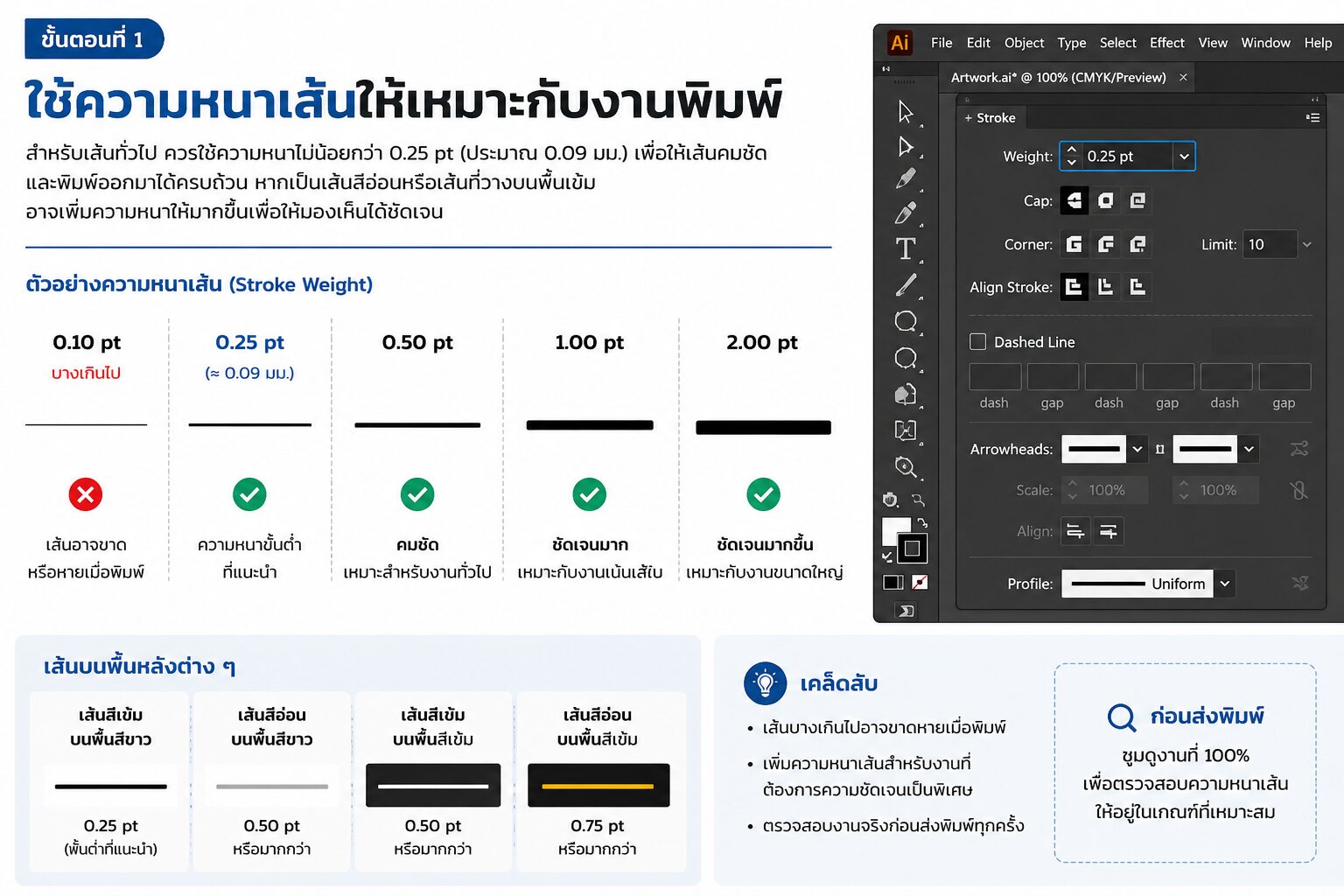Image resolution: width=1344 pixels, height=896 pixels.
Task: Click the second arrowhead Align button
Action: 1109,531
